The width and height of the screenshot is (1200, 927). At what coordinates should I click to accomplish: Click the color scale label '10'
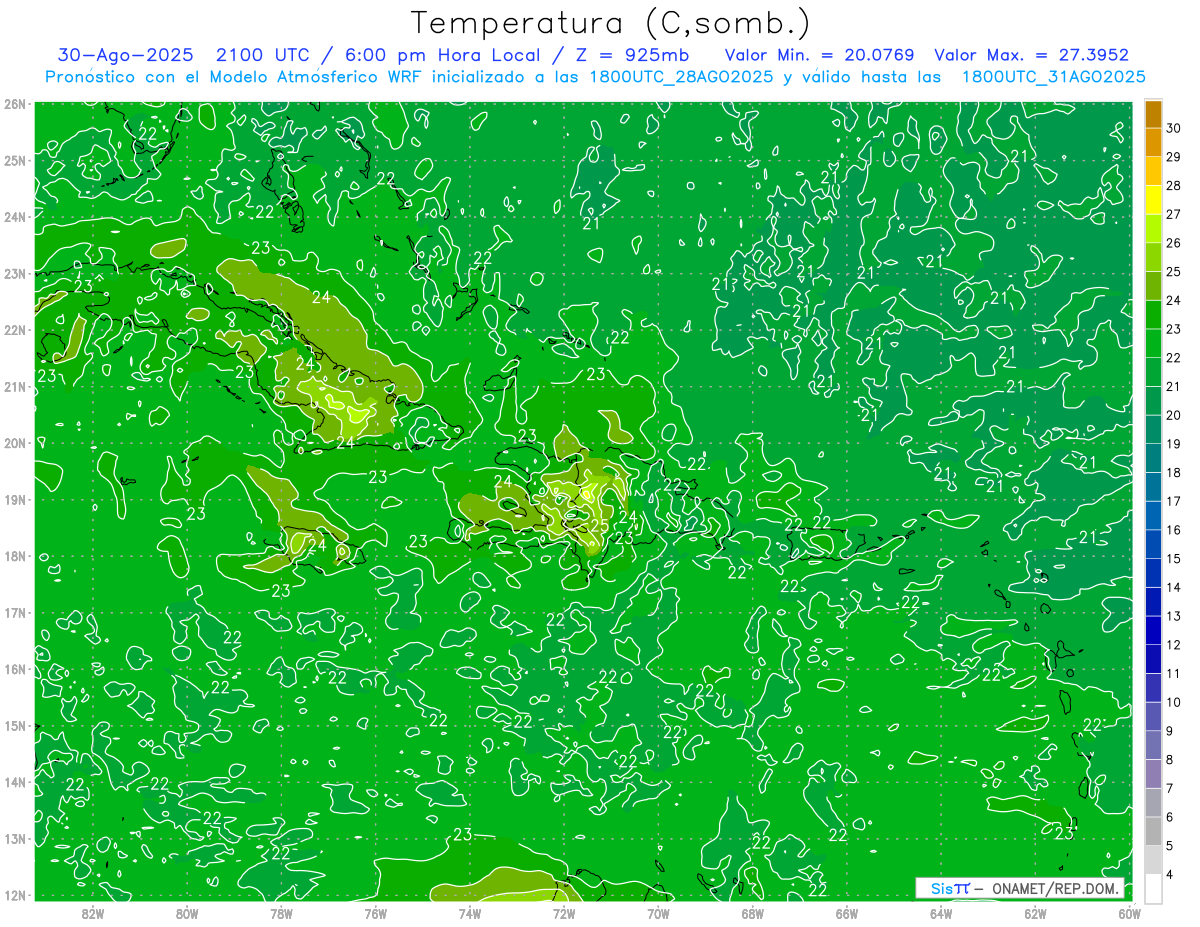click(x=1174, y=702)
